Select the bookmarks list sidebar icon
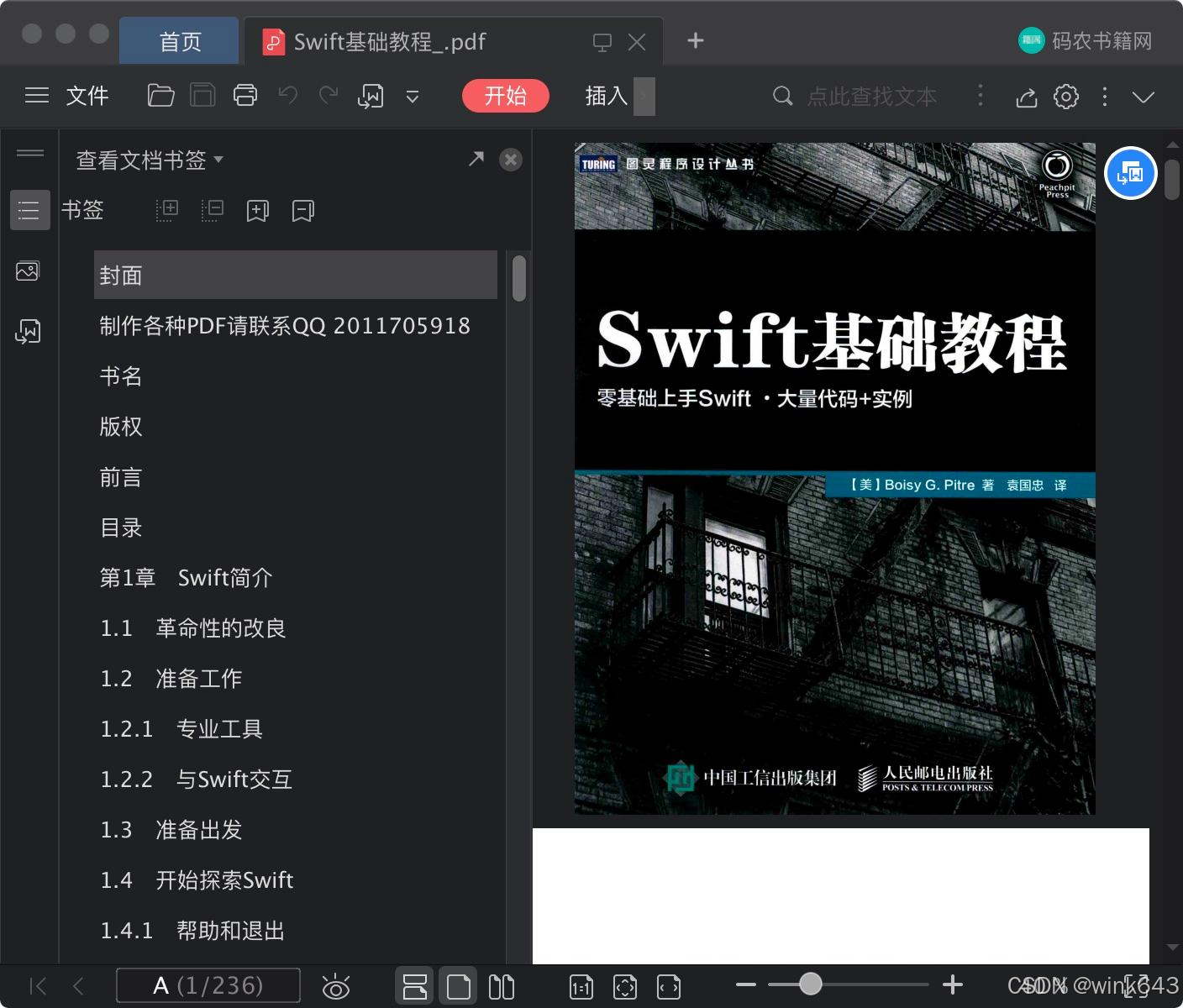The image size is (1183, 1008). pos(29,210)
